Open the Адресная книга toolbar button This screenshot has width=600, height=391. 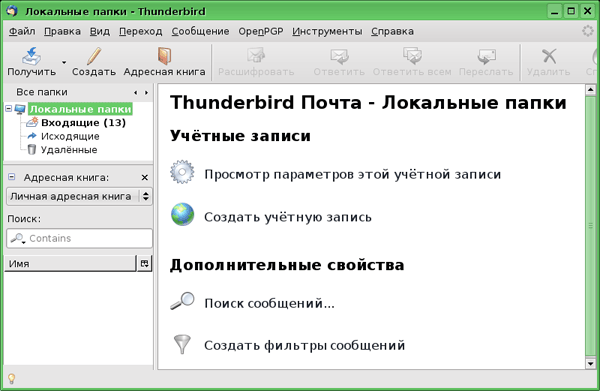click(x=164, y=62)
